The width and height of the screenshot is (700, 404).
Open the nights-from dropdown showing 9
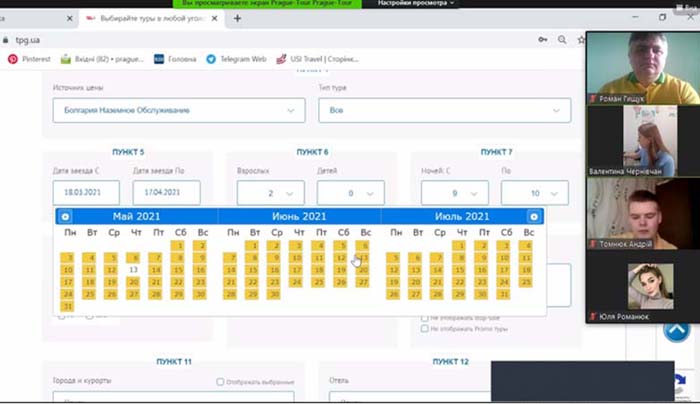pos(454,193)
